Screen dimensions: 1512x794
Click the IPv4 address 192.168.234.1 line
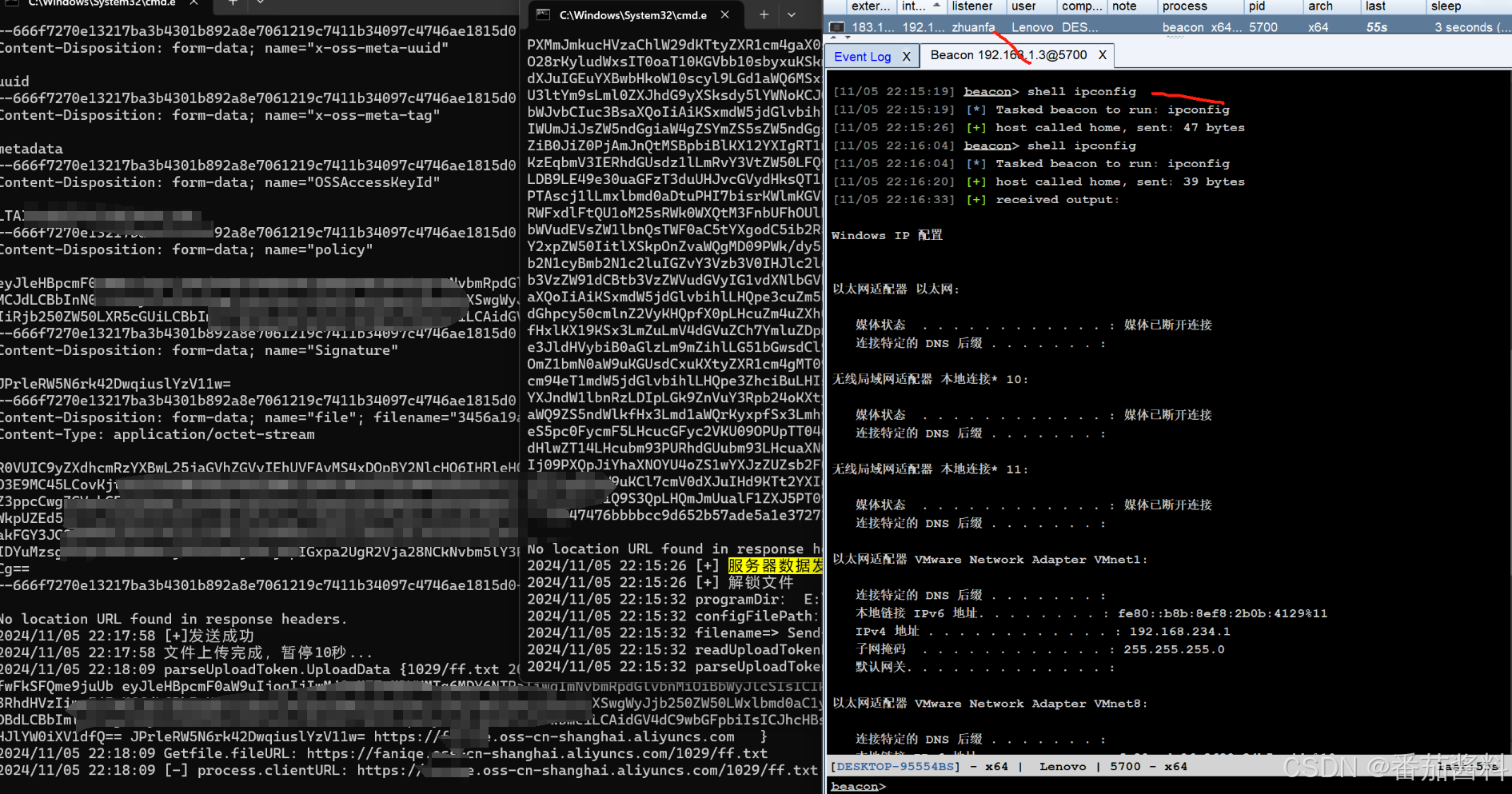[x=1043, y=631]
